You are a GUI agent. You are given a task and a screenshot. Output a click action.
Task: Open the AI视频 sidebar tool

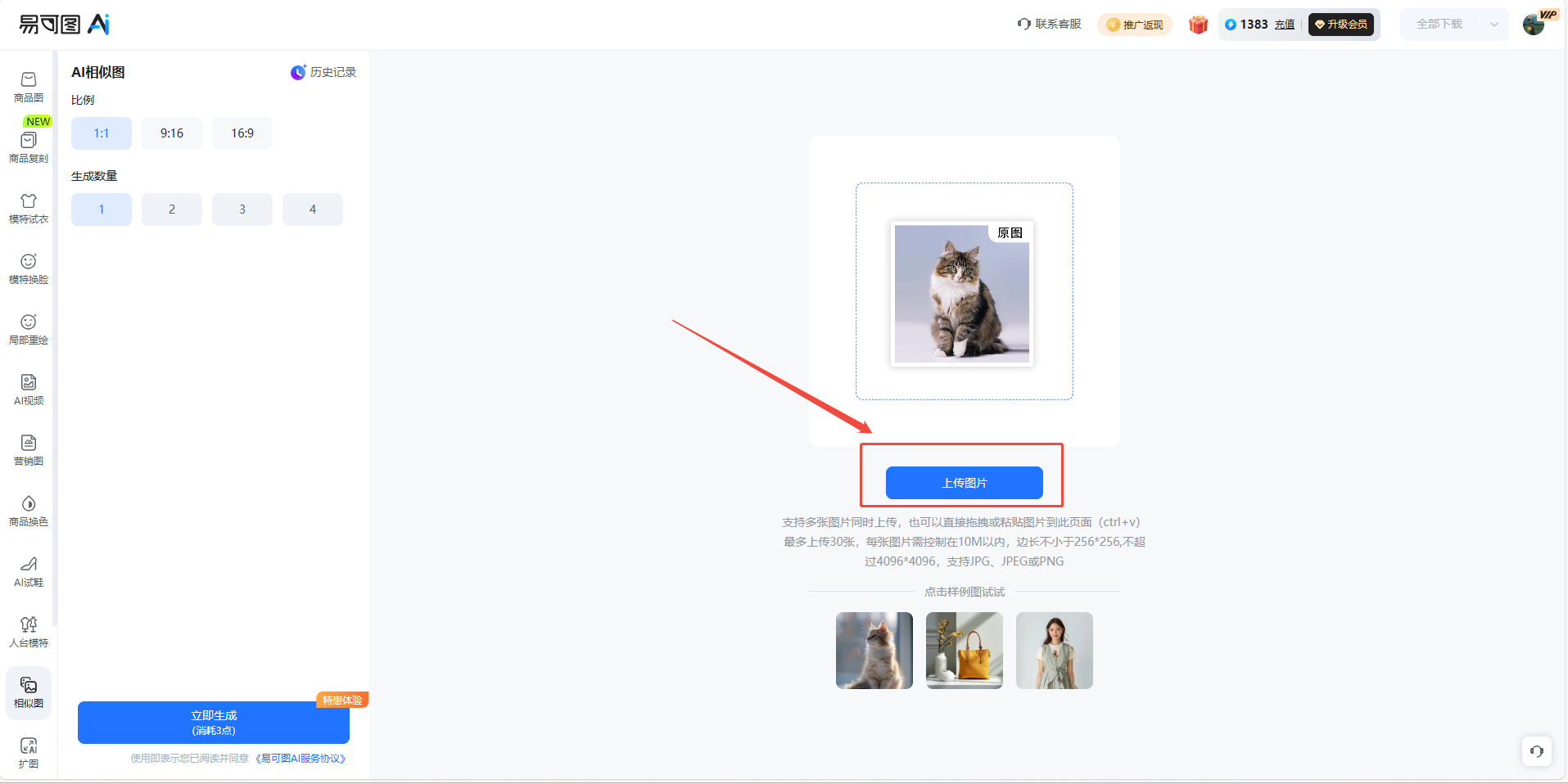pyautogui.click(x=29, y=390)
